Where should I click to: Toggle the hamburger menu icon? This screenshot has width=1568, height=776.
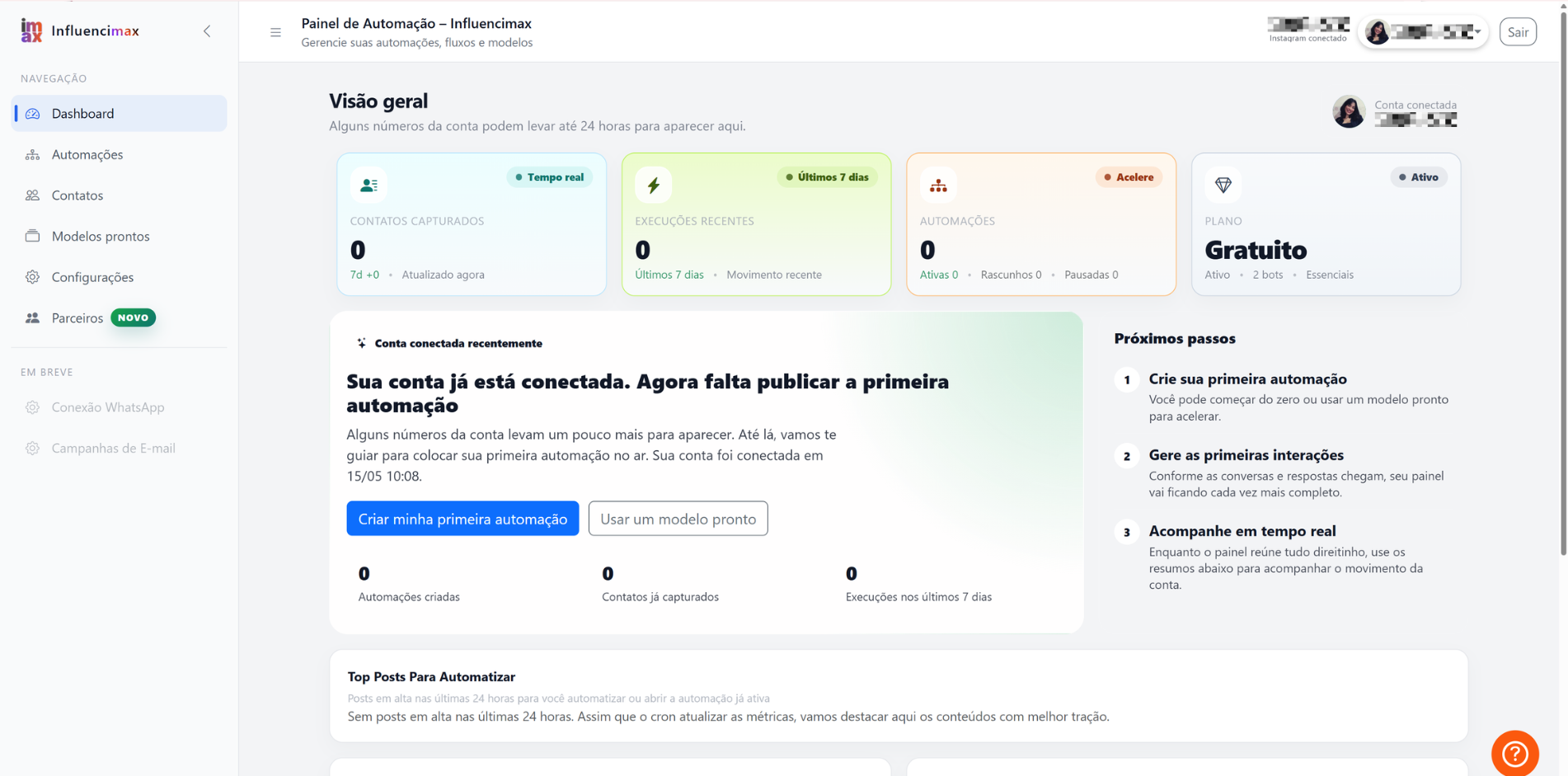click(x=275, y=32)
